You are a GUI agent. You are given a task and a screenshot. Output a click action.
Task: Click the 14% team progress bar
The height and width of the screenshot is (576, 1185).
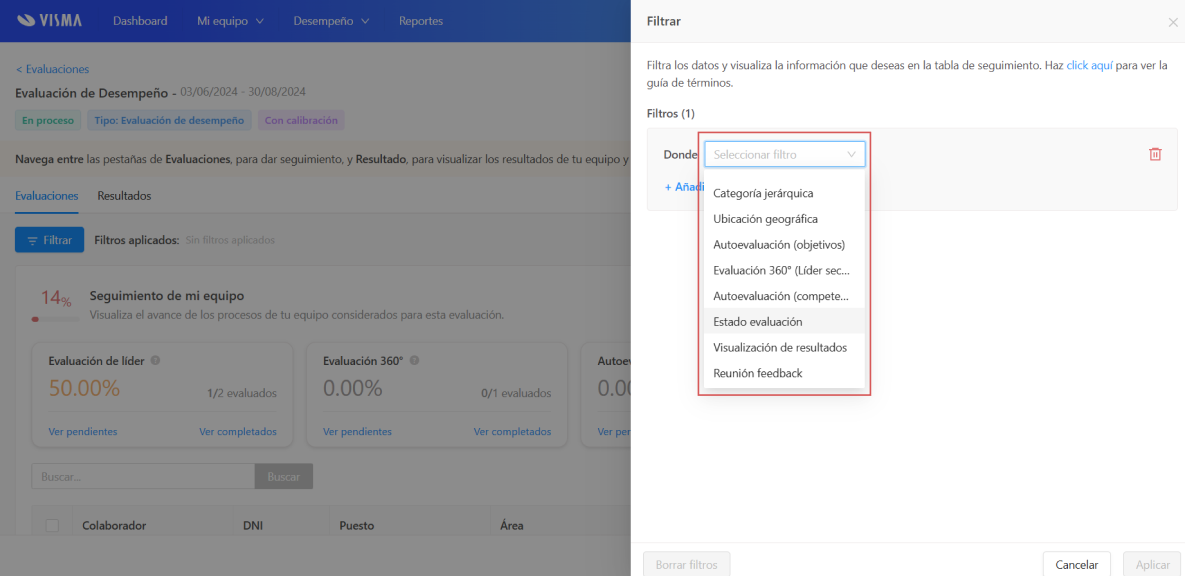pyautogui.click(x=55, y=319)
